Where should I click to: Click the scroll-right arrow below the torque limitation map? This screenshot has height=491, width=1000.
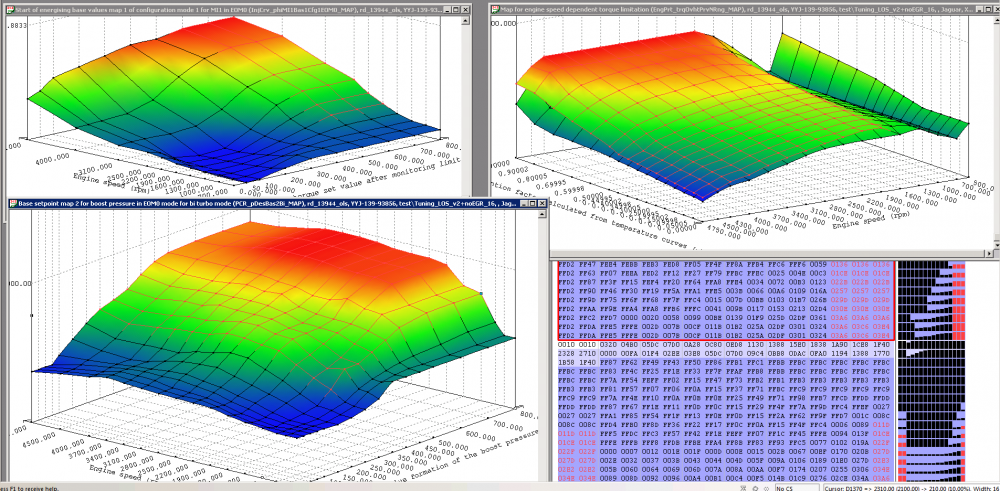click(988, 254)
